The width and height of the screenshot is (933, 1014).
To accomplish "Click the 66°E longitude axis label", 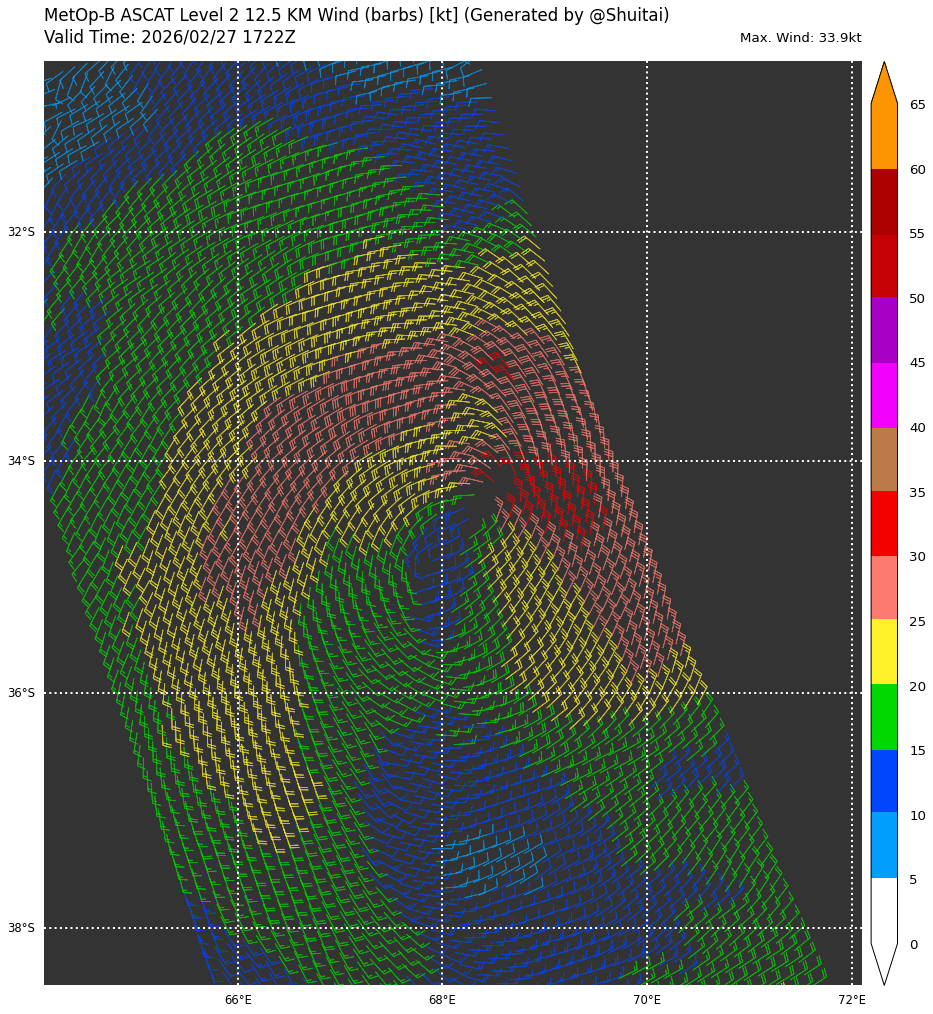I will (238, 1000).
